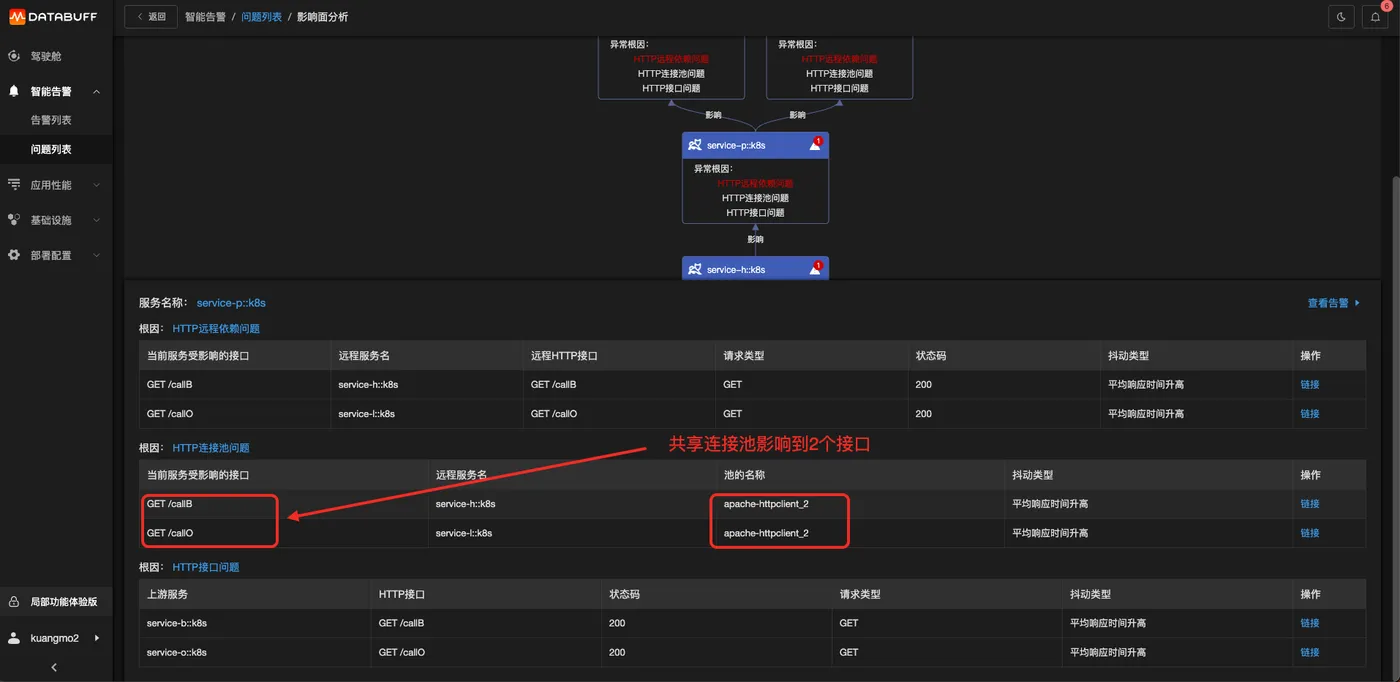Click the 局部功能体验版 lock icon
Image resolution: width=1400 pixels, height=682 pixels.
click(x=14, y=602)
